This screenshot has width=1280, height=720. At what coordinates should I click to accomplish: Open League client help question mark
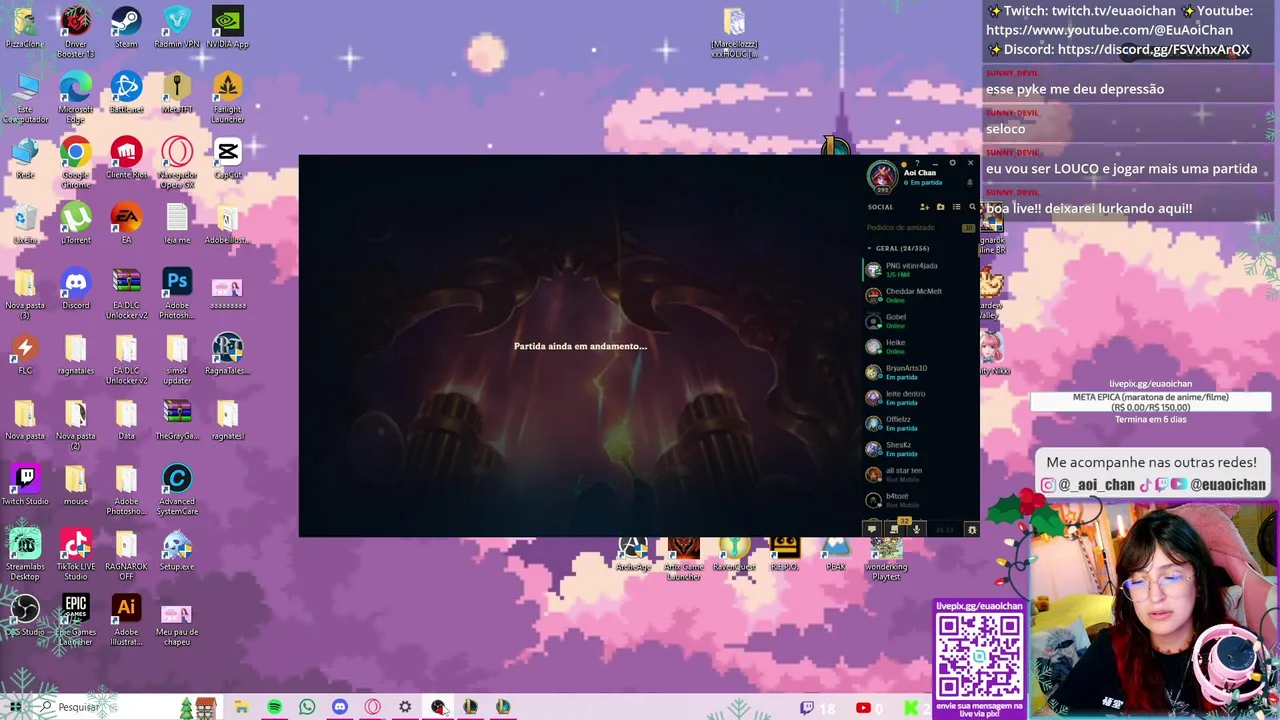coord(917,163)
